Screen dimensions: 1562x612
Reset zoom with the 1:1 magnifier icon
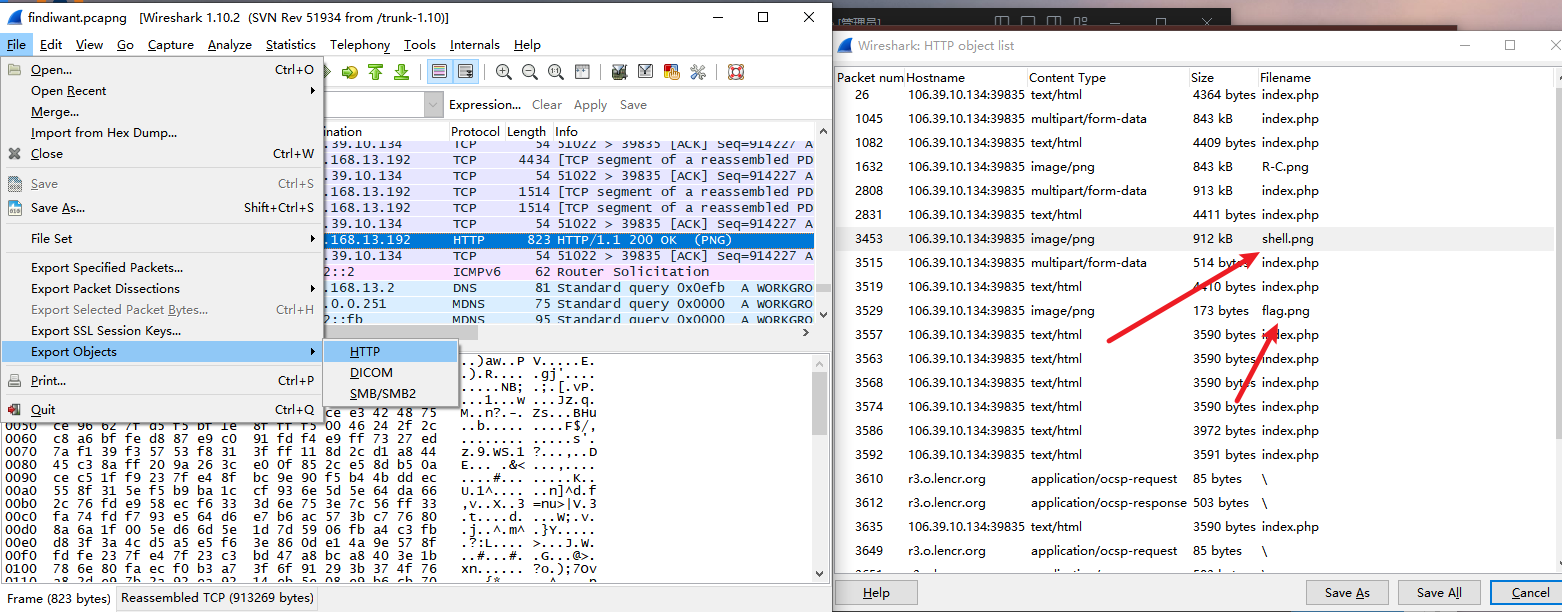(555, 72)
